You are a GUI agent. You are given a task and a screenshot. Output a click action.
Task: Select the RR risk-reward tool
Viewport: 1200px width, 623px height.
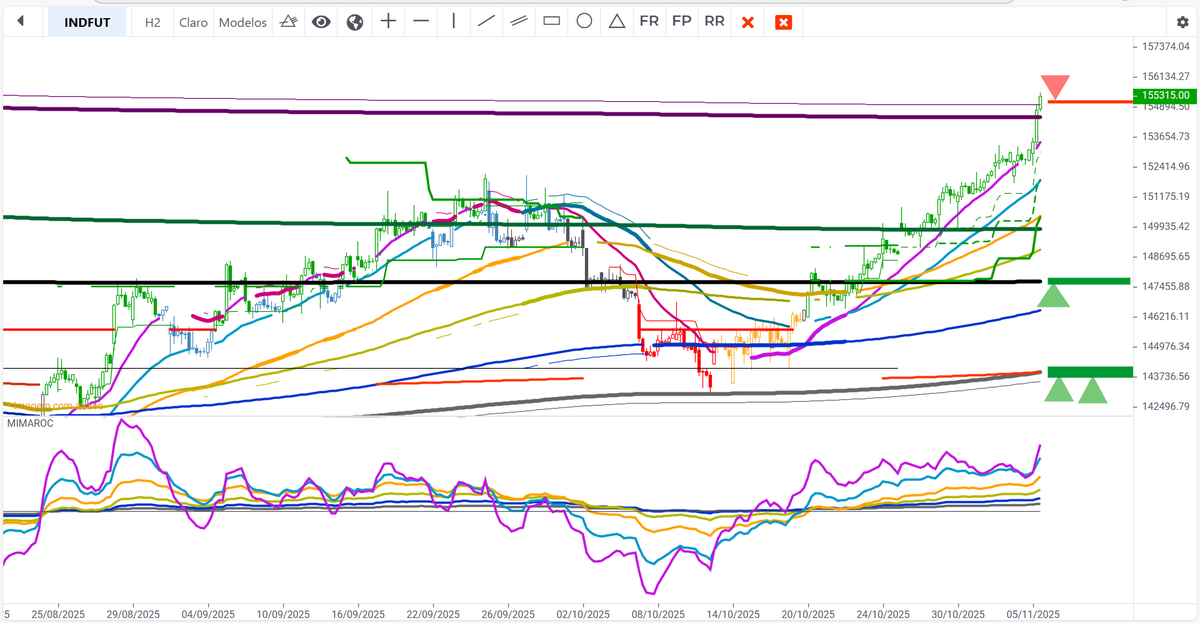(x=714, y=21)
